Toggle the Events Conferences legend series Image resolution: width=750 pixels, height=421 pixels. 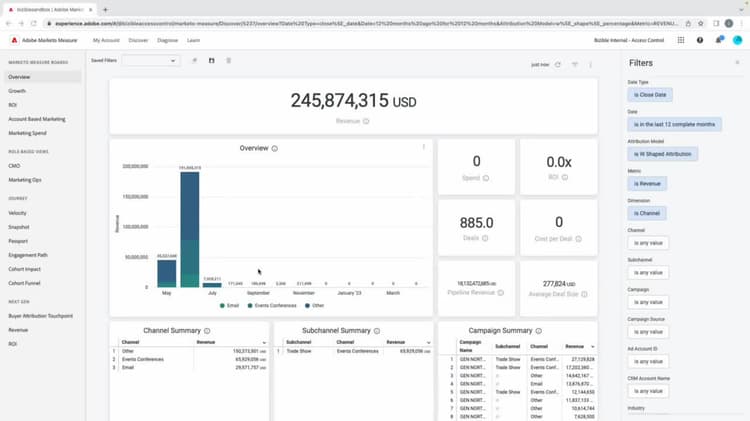(272, 305)
